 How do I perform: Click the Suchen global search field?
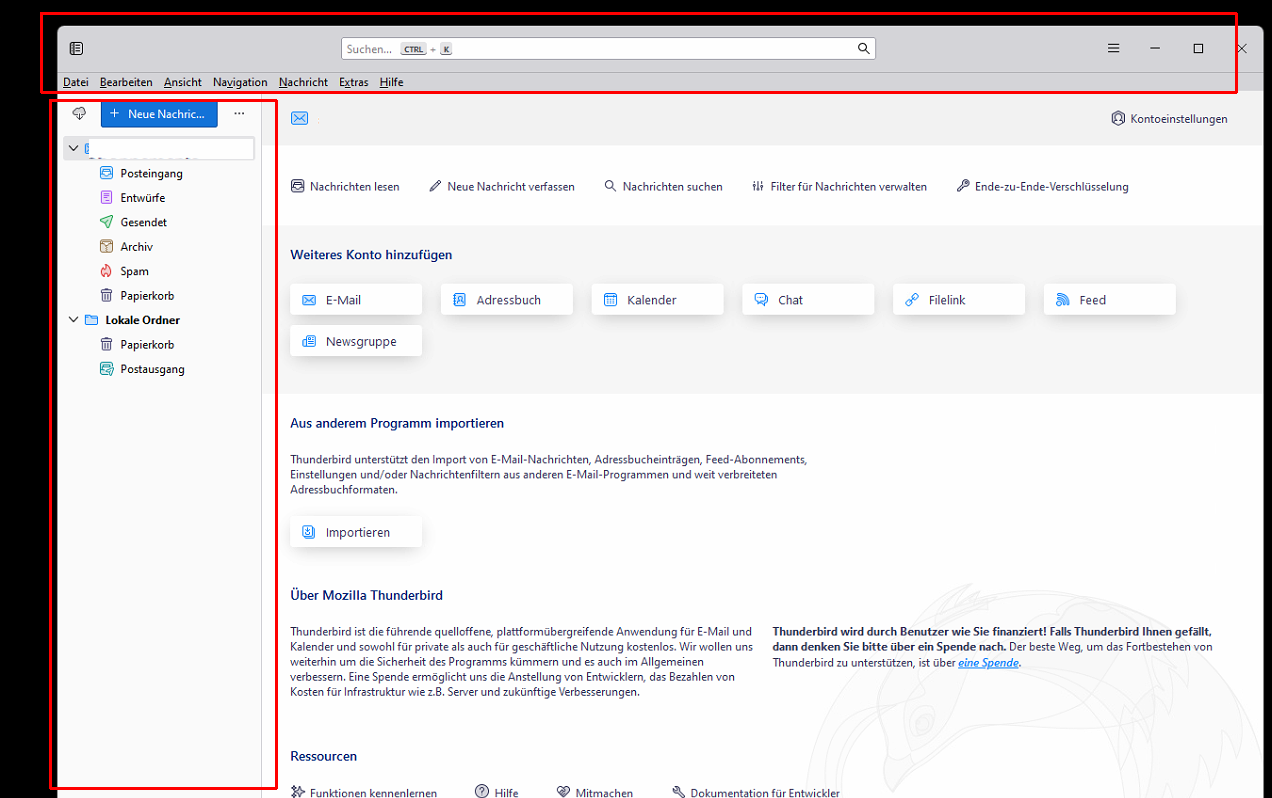[608, 48]
